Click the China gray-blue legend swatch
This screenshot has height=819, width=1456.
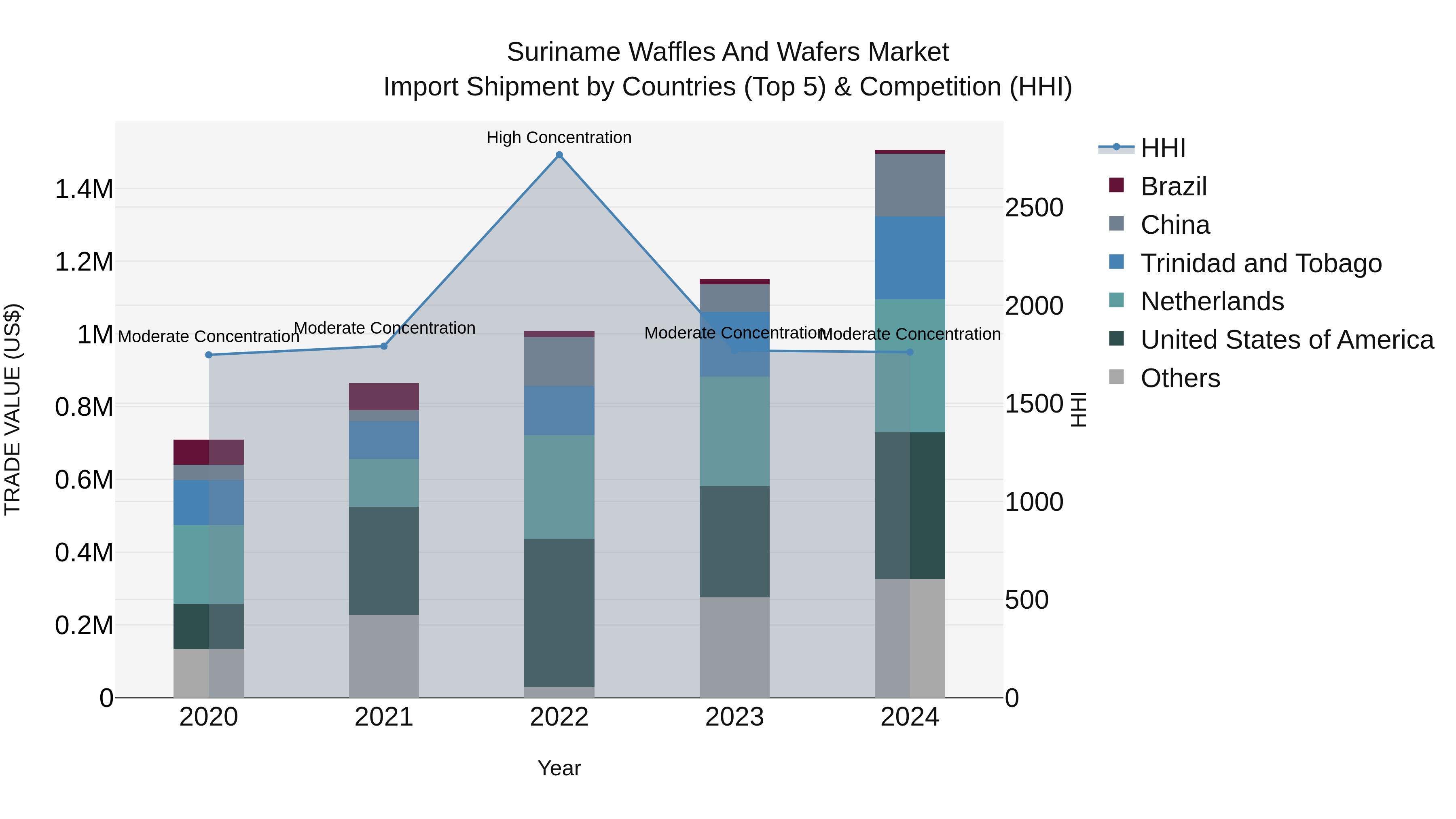(1116, 223)
